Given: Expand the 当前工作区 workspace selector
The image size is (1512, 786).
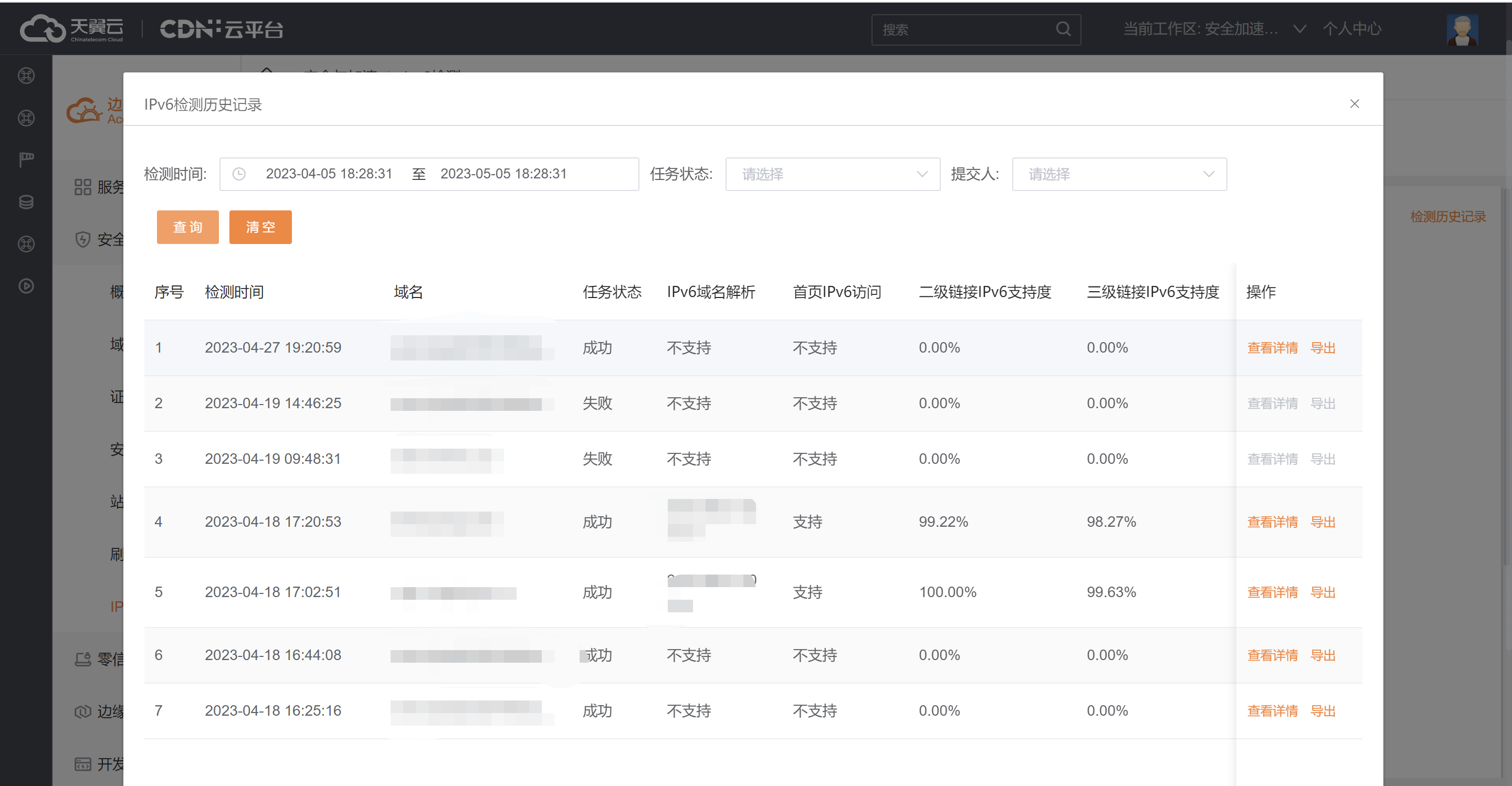Looking at the screenshot, I should [x=1214, y=29].
